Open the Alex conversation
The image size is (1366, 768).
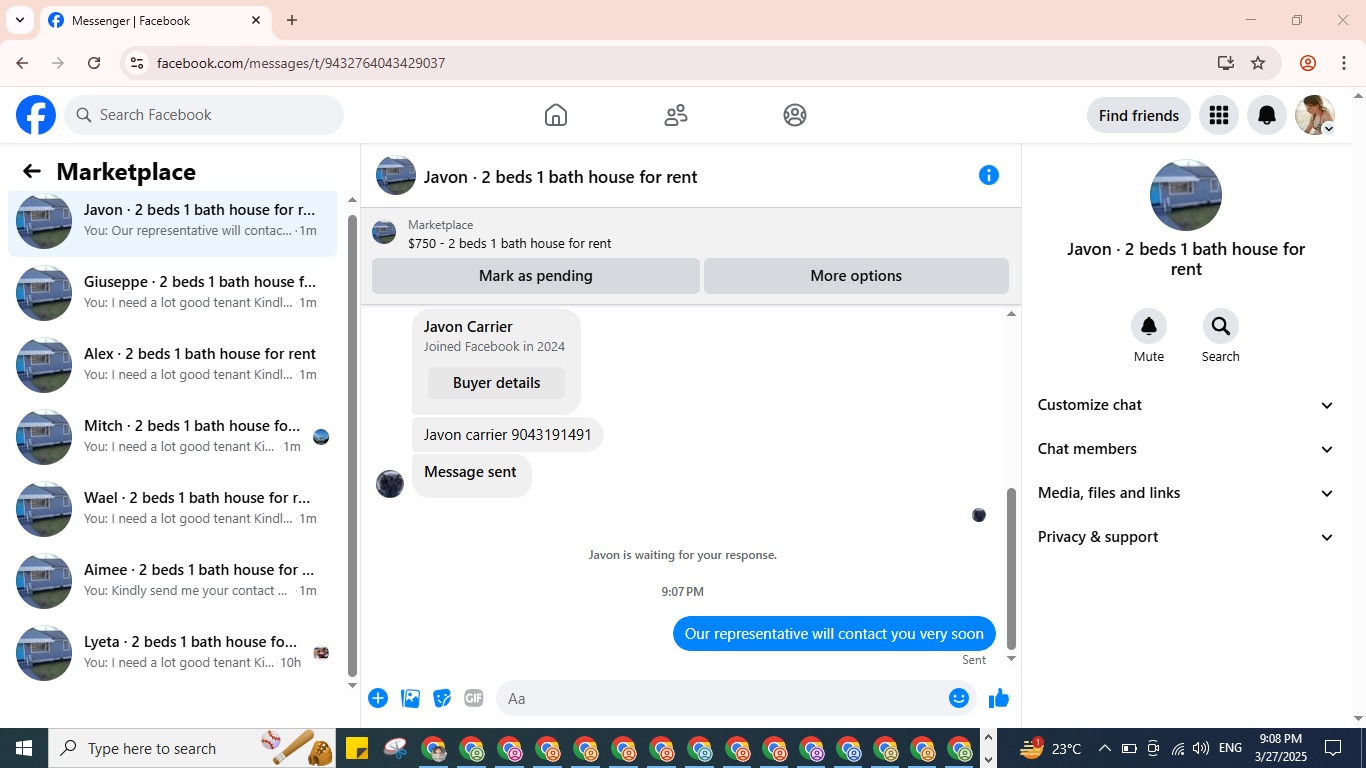click(x=172, y=364)
